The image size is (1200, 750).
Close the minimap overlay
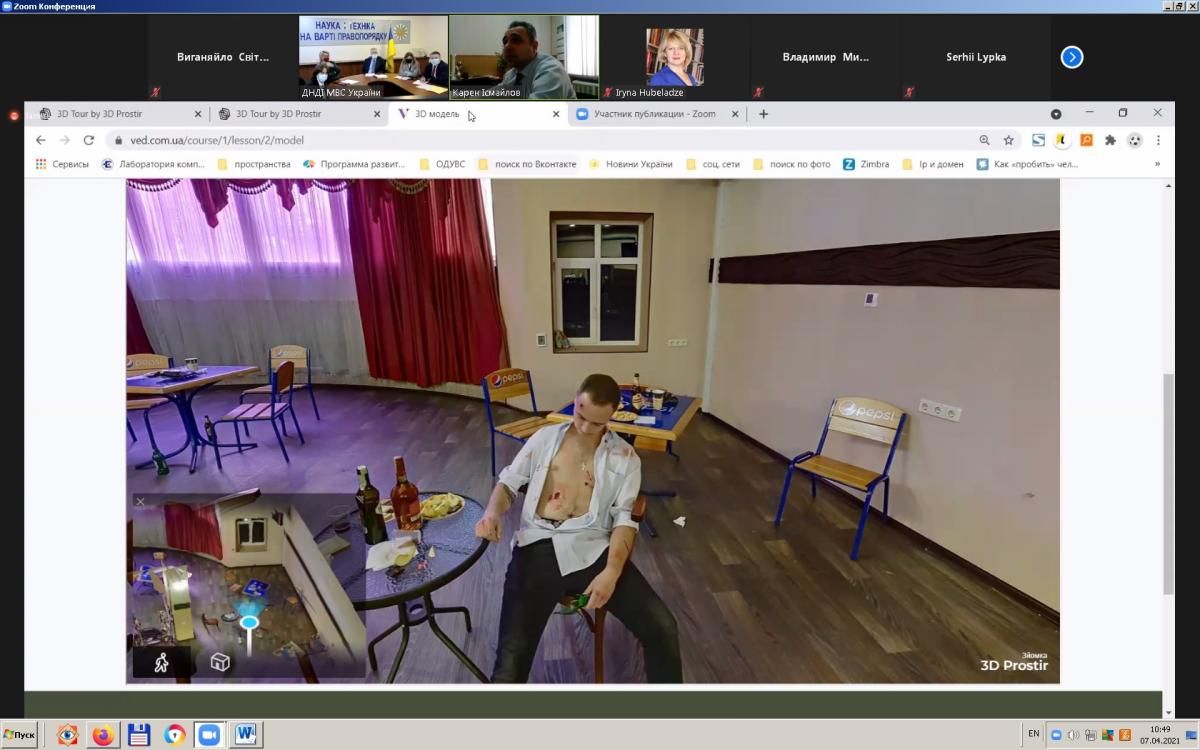pos(141,502)
